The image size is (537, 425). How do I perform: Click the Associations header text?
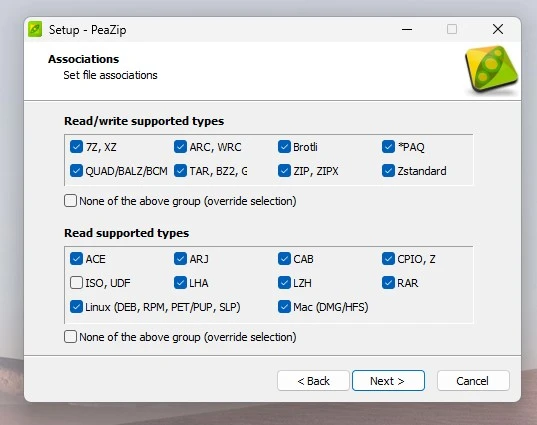click(x=84, y=59)
